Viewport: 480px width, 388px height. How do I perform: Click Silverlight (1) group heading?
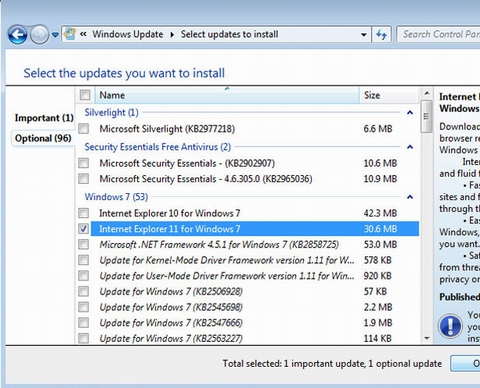coord(111,113)
